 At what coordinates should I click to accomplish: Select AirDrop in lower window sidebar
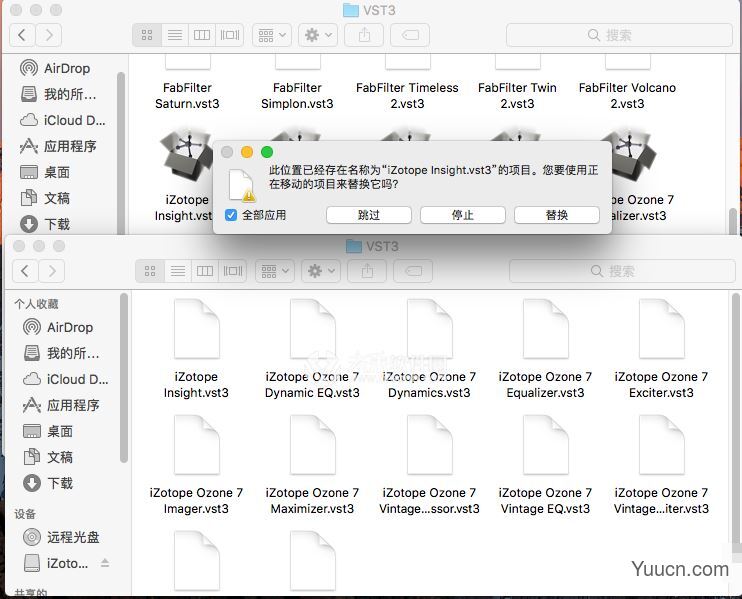point(58,327)
